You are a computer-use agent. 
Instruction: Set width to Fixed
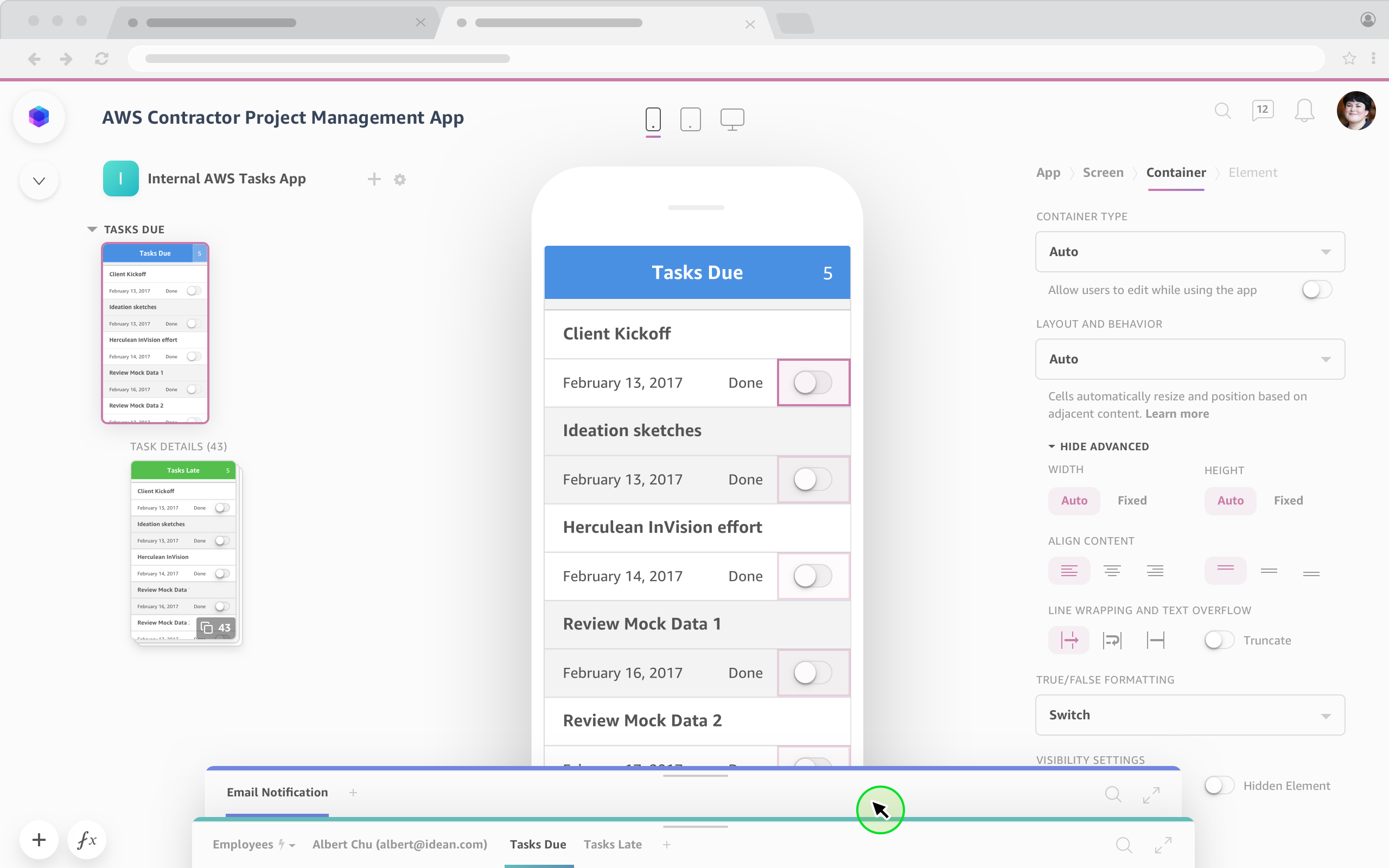coord(1132,501)
